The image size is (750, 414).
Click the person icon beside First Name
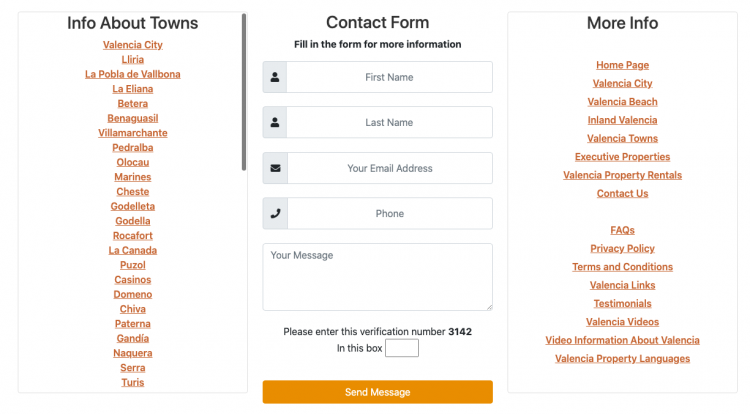click(275, 77)
